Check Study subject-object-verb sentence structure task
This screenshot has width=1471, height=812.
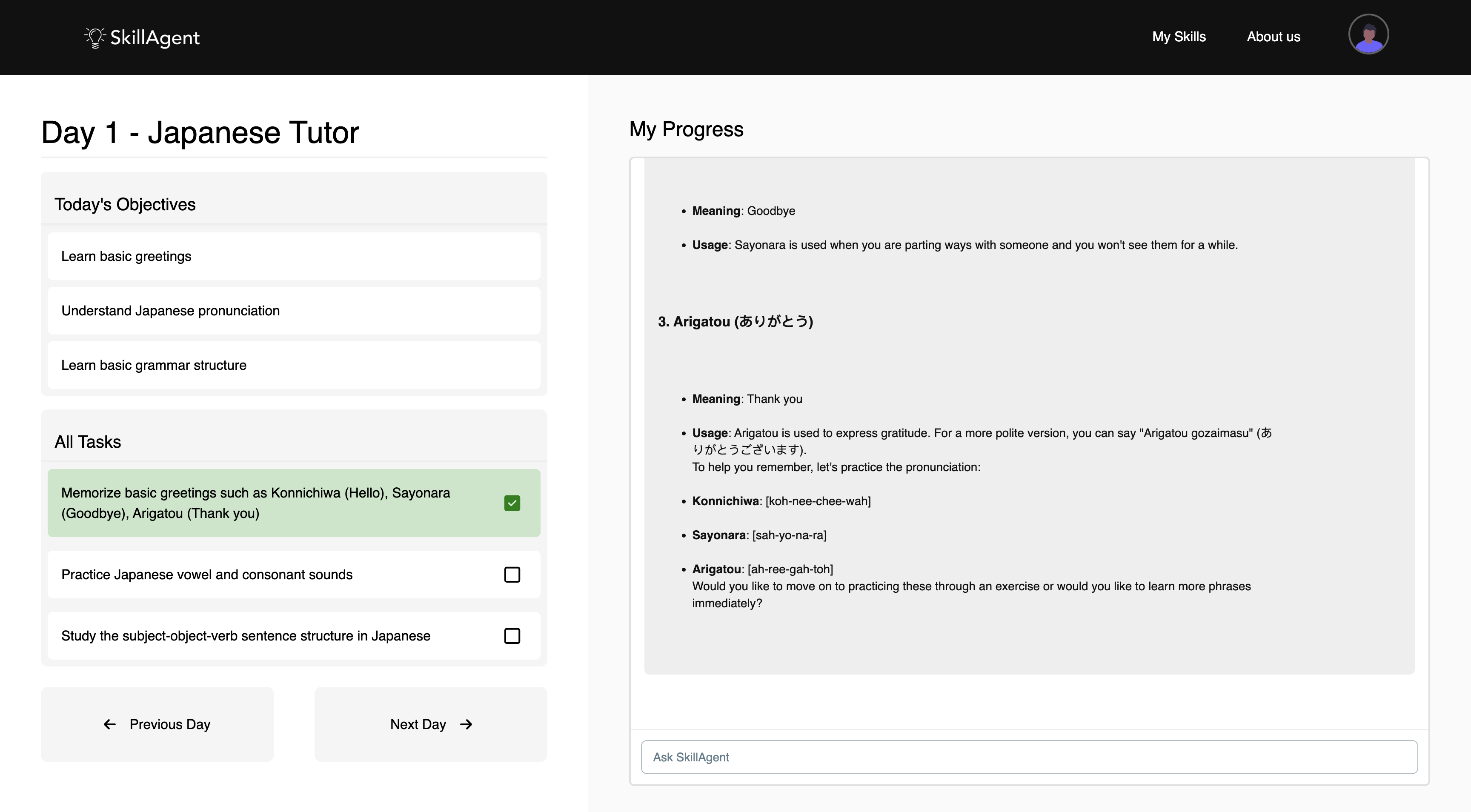pyautogui.click(x=512, y=635)
